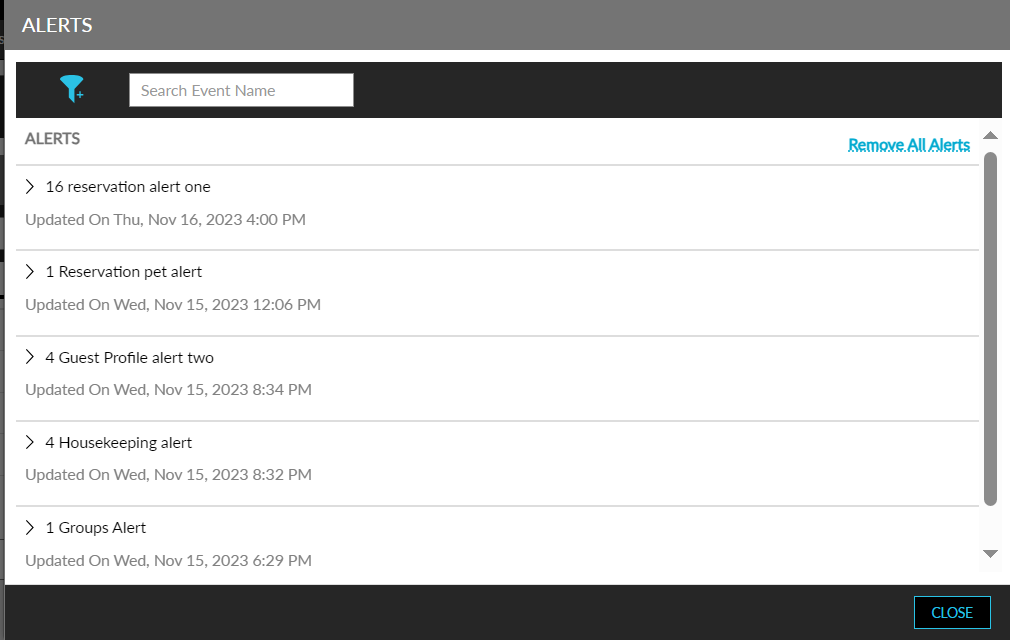Select the 1 Groups Alert title
Image resolution: width=1010 pixels, height=640 pixels.
[96, 528]
